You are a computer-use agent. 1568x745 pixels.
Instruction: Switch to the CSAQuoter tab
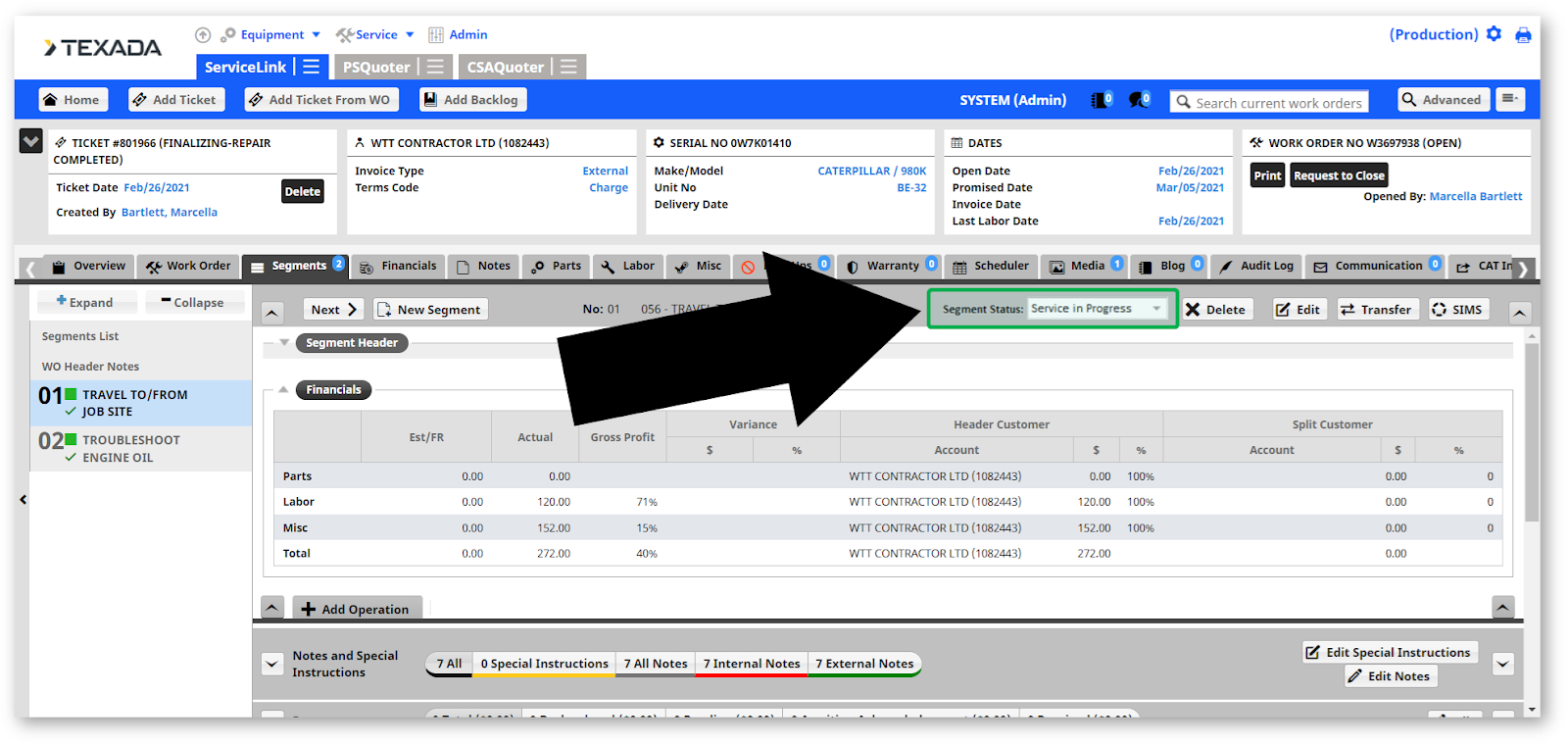505,67
